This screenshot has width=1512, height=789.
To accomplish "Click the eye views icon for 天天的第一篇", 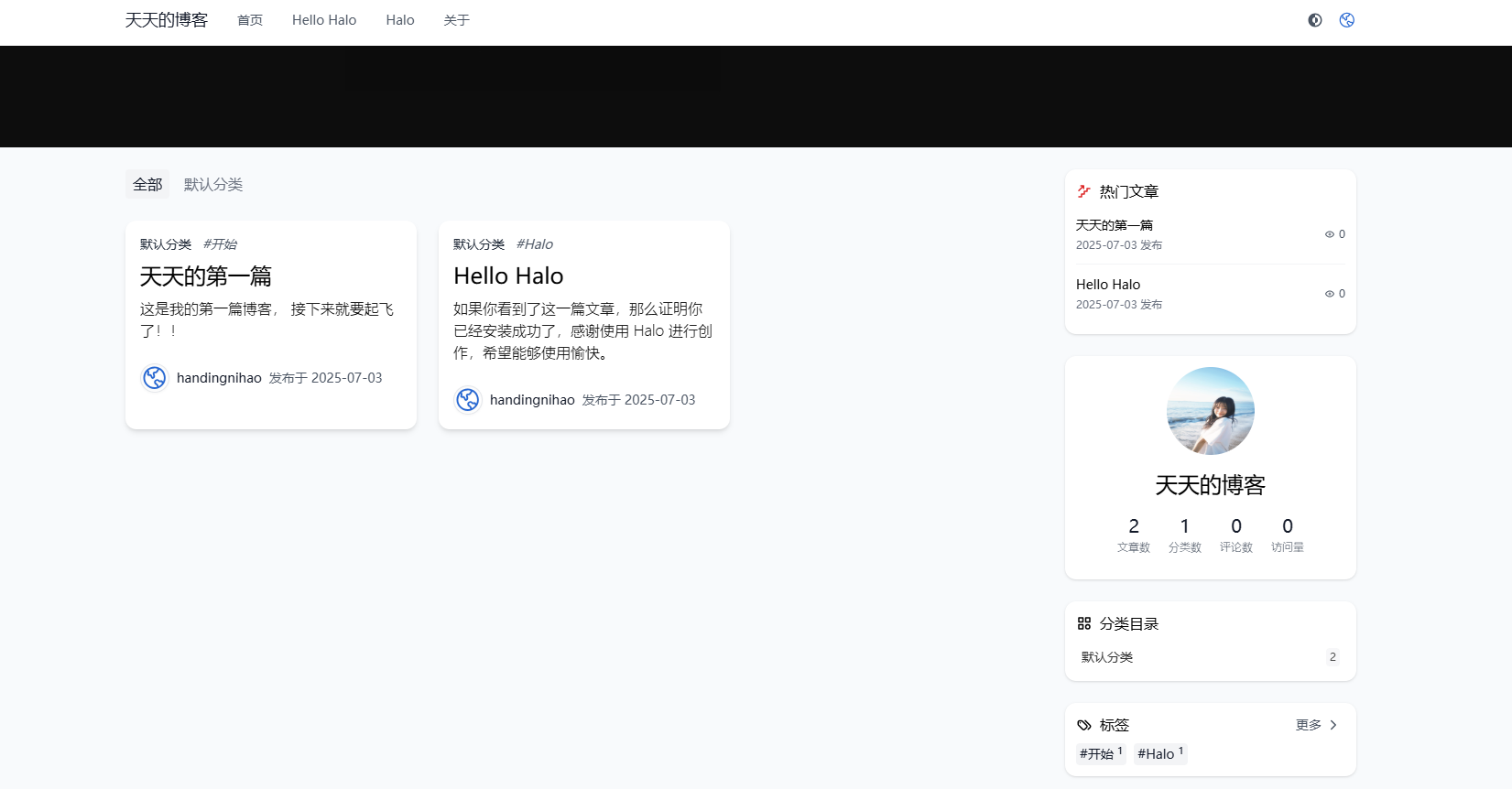I will click(1330, 234).
